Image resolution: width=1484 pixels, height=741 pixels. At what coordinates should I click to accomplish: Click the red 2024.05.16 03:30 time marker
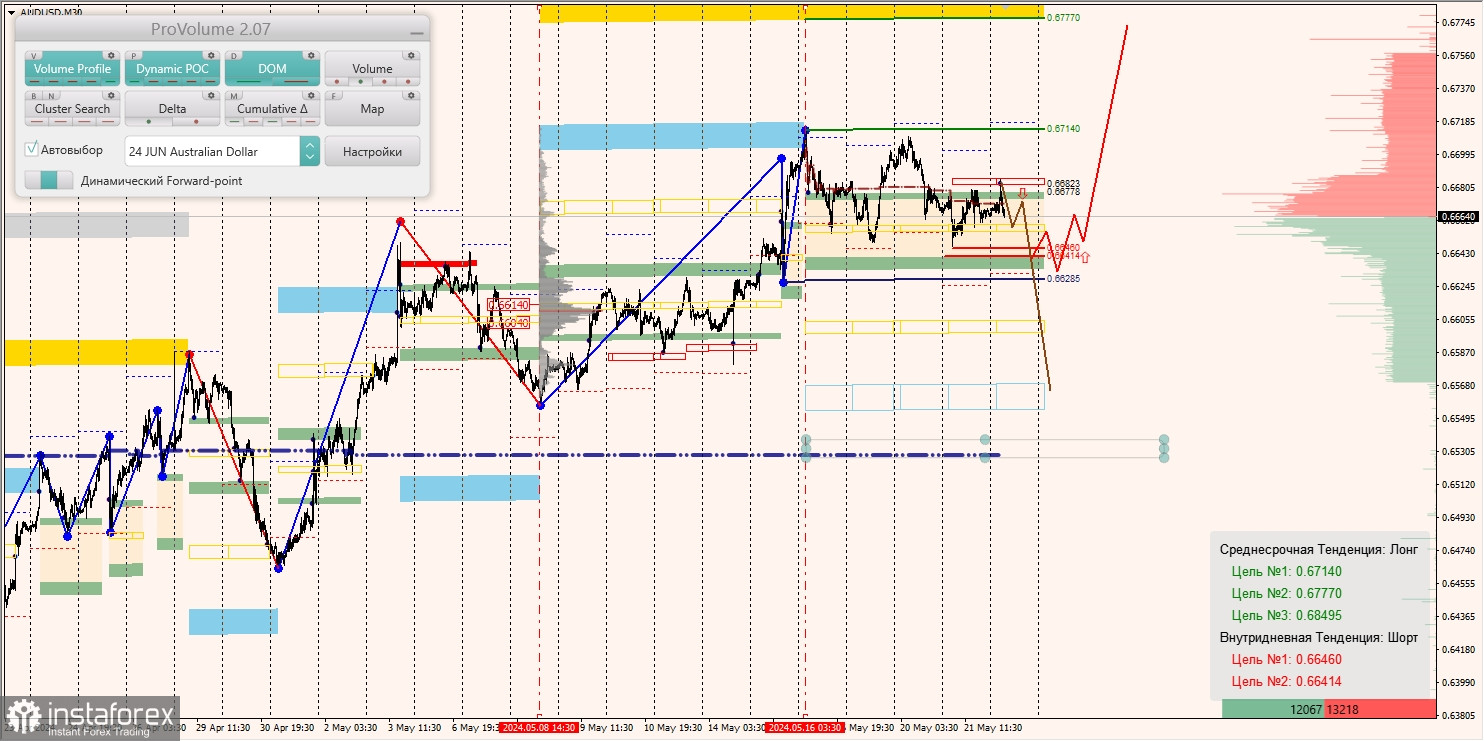click(805, 728)
